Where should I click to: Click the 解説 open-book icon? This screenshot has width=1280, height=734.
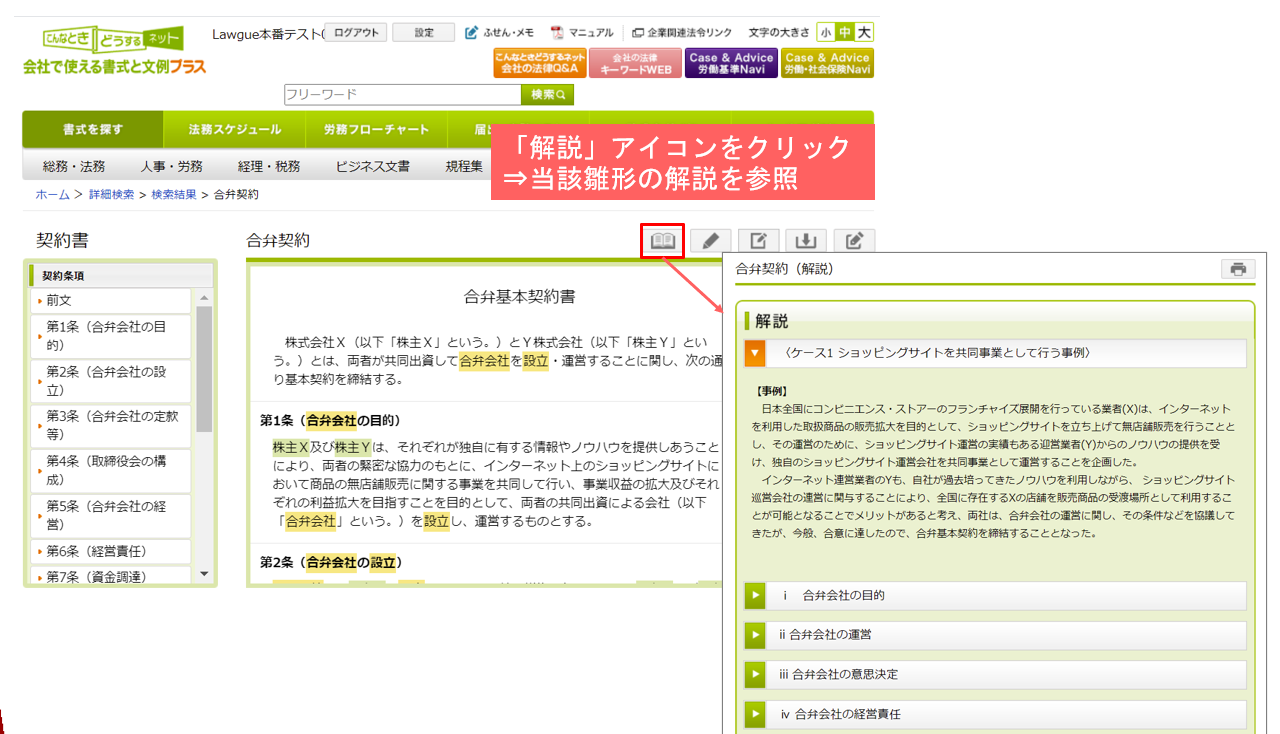click(663, 241)
